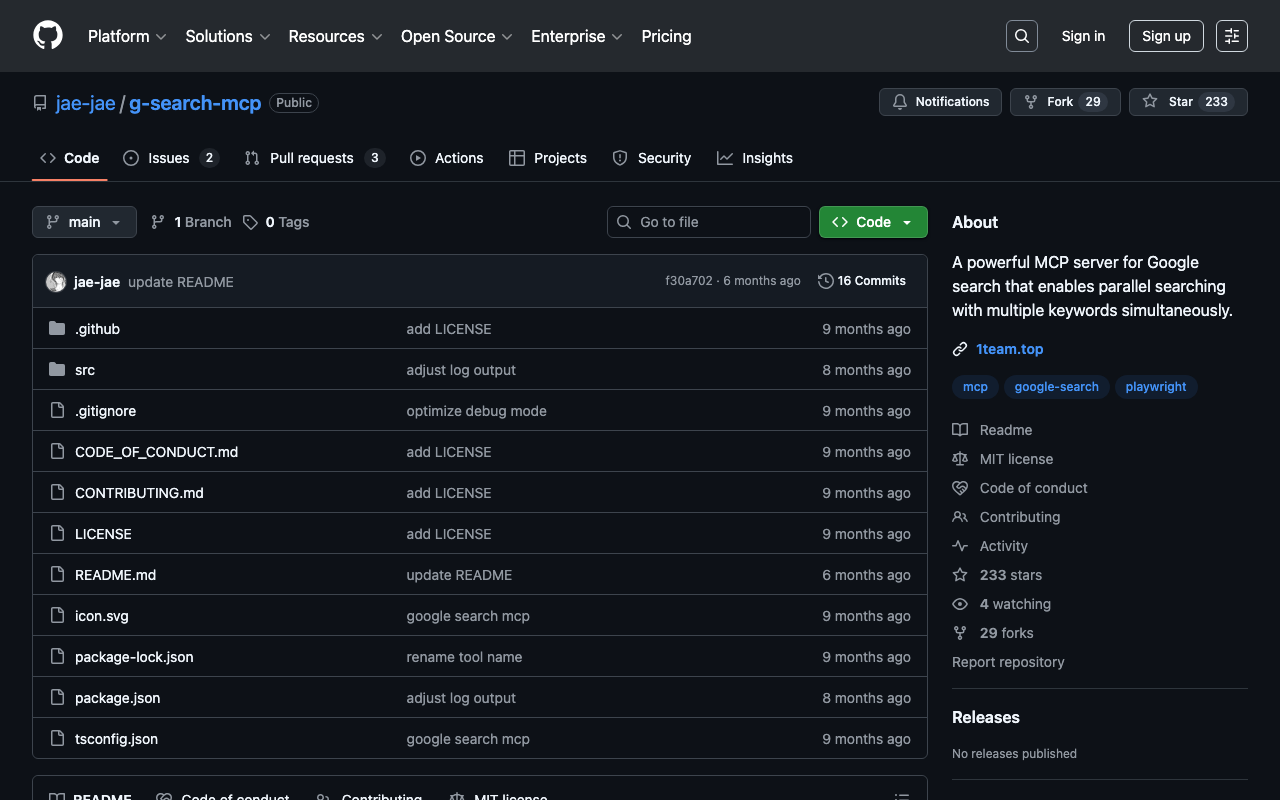Open the Pull requests tab
The width and height of the screenshot is (1280, 800).
[312, 158]
